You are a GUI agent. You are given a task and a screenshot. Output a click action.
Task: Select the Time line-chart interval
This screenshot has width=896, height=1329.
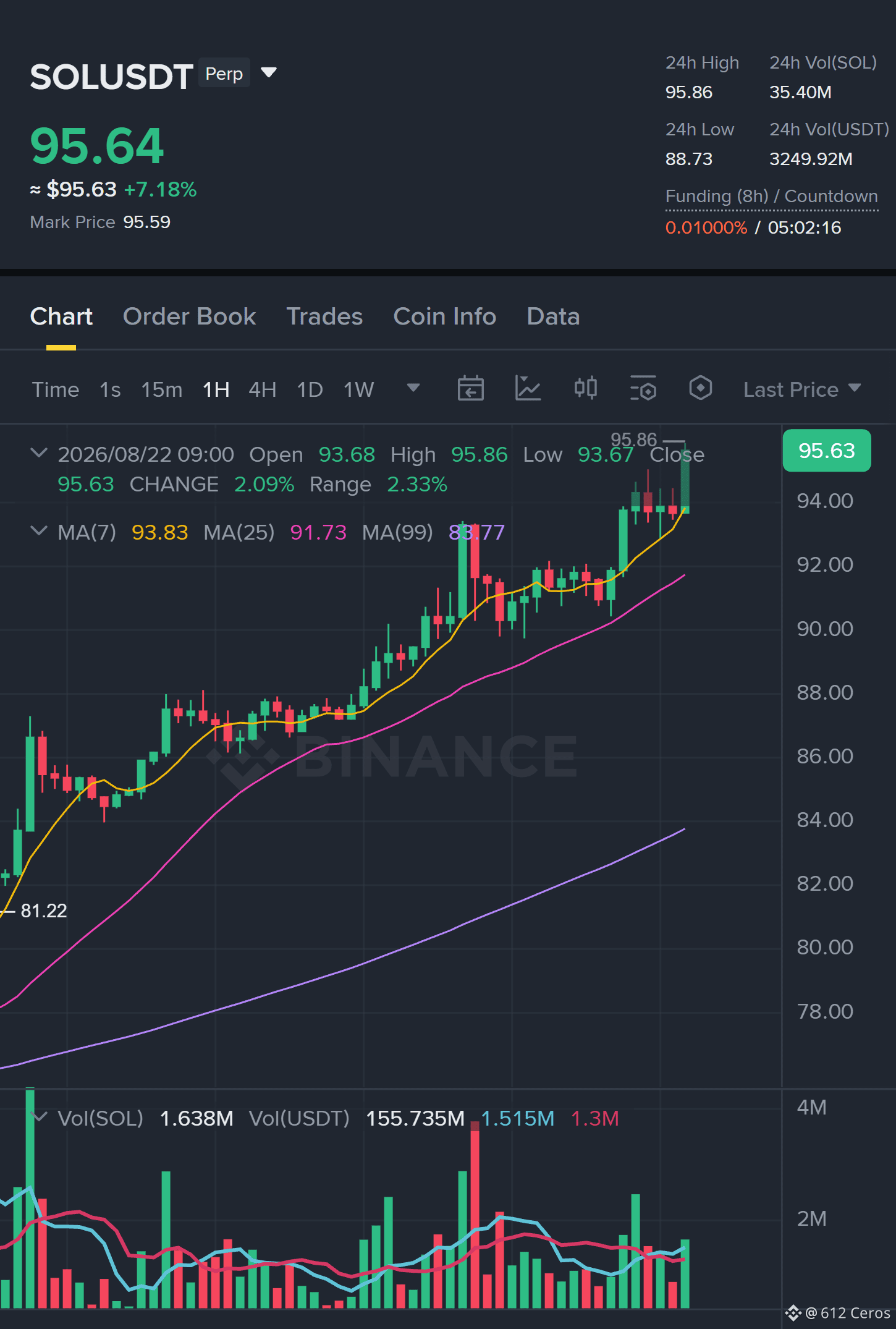point(56,389)
